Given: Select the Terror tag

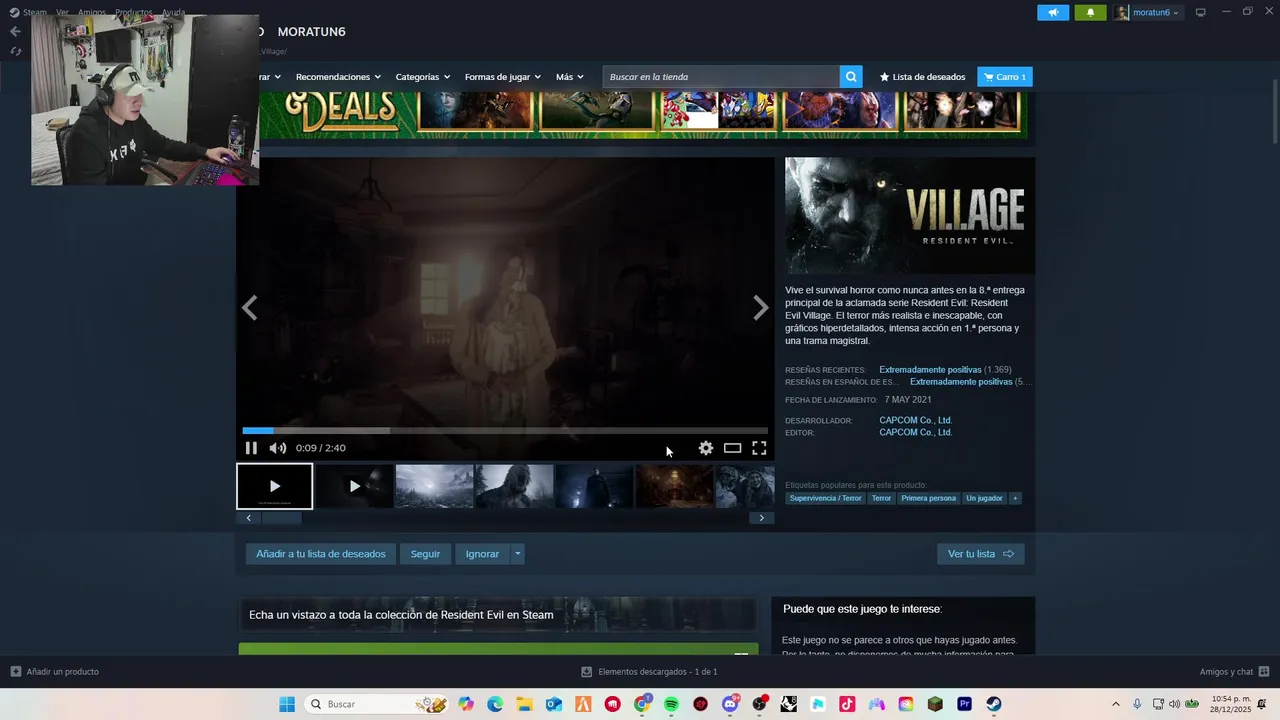Looking at the screenshot, I should pos(881,498).
